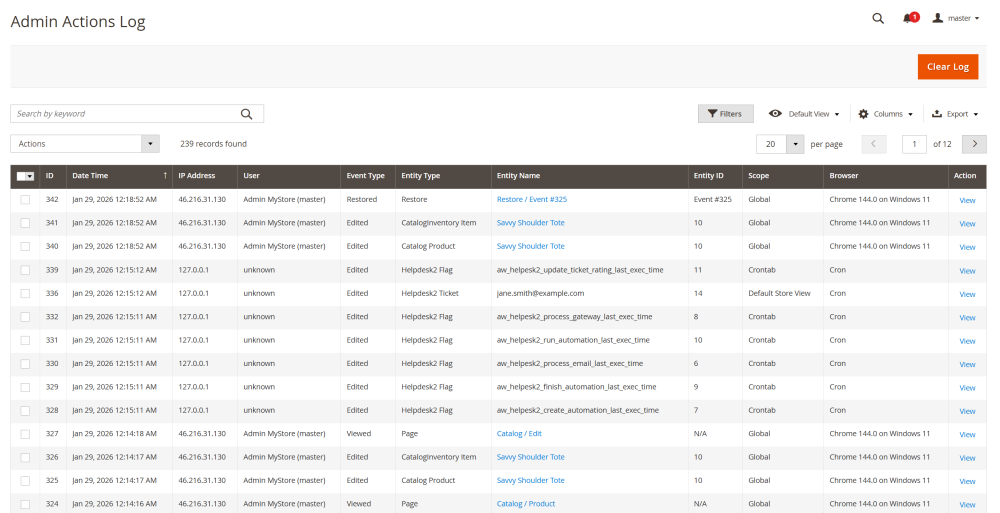Open the Default View dropdown
The width and height of the screenshot is (1000, 513).
tap(804, 114)
